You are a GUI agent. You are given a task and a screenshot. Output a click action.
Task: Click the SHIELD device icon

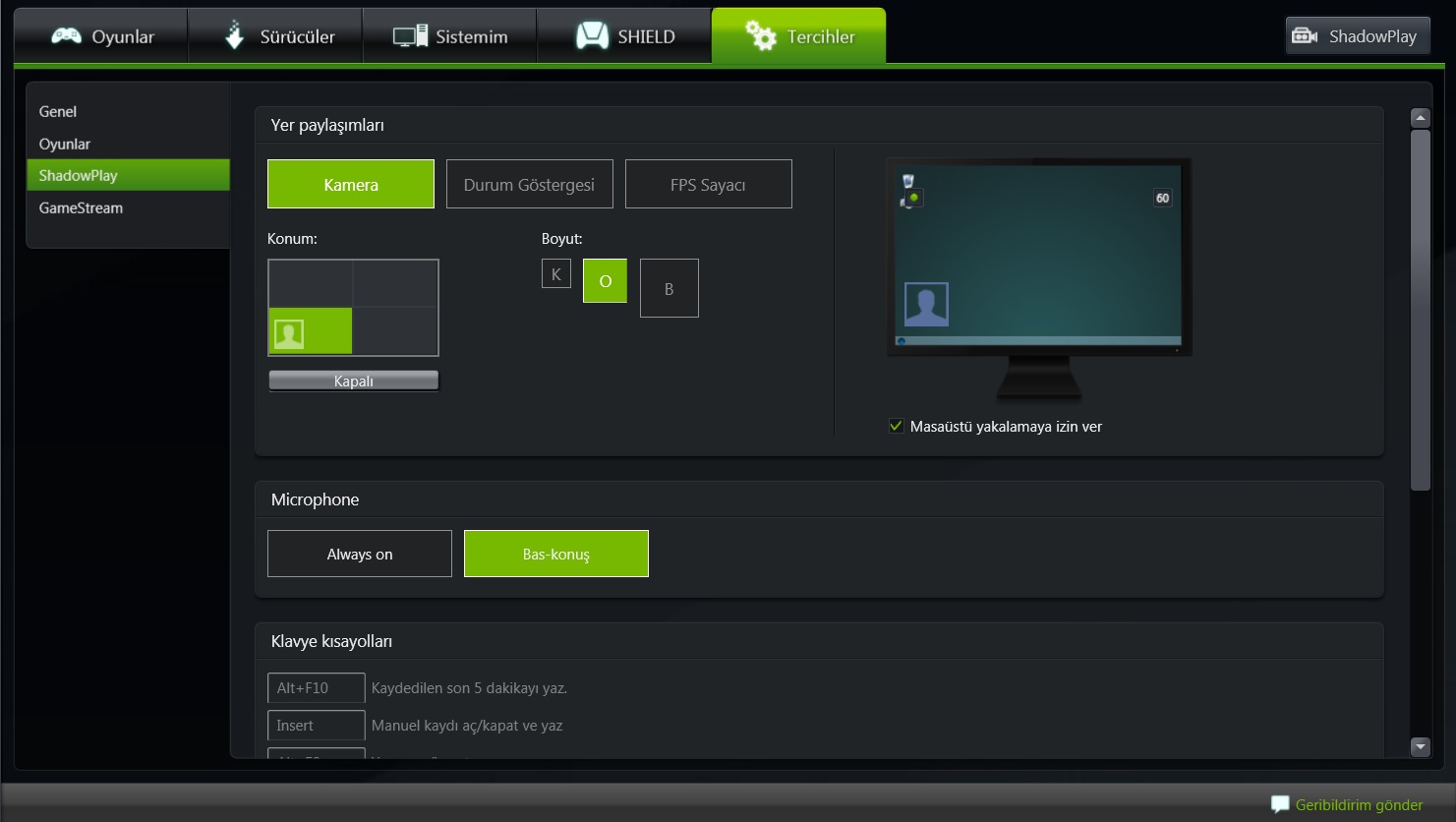(592, 35)
